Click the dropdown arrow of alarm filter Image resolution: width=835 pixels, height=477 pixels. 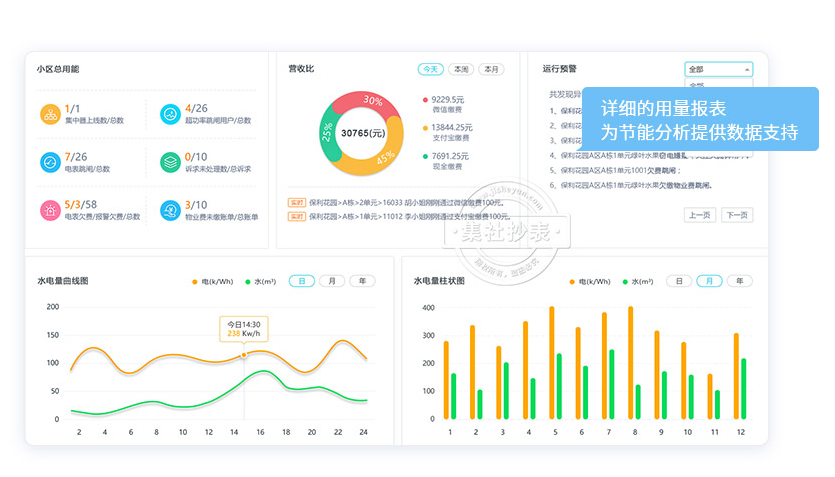pyautogui.click(x=746, y=69)
